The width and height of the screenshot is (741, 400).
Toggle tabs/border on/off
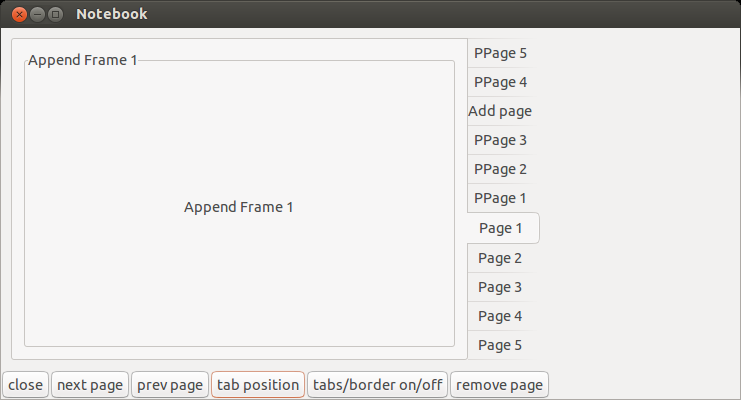point(378,385)
